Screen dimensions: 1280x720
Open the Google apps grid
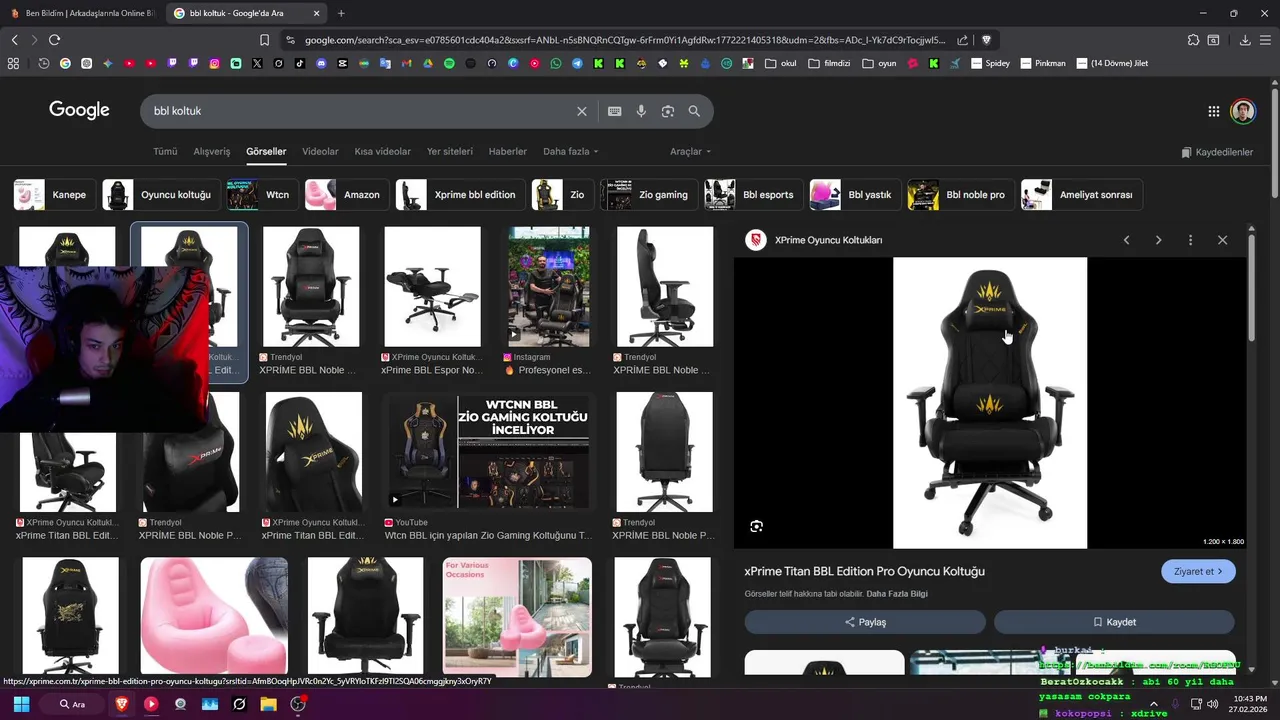(1213, 111)
